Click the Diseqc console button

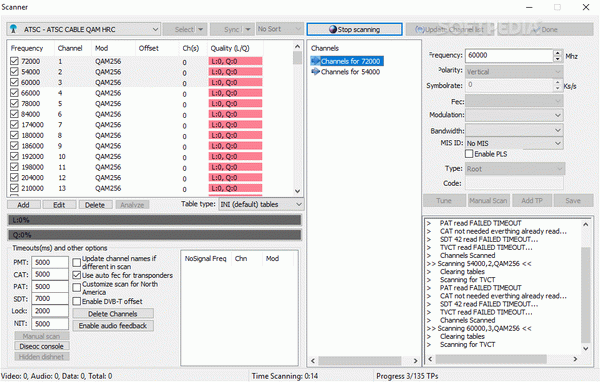point(42,346)
